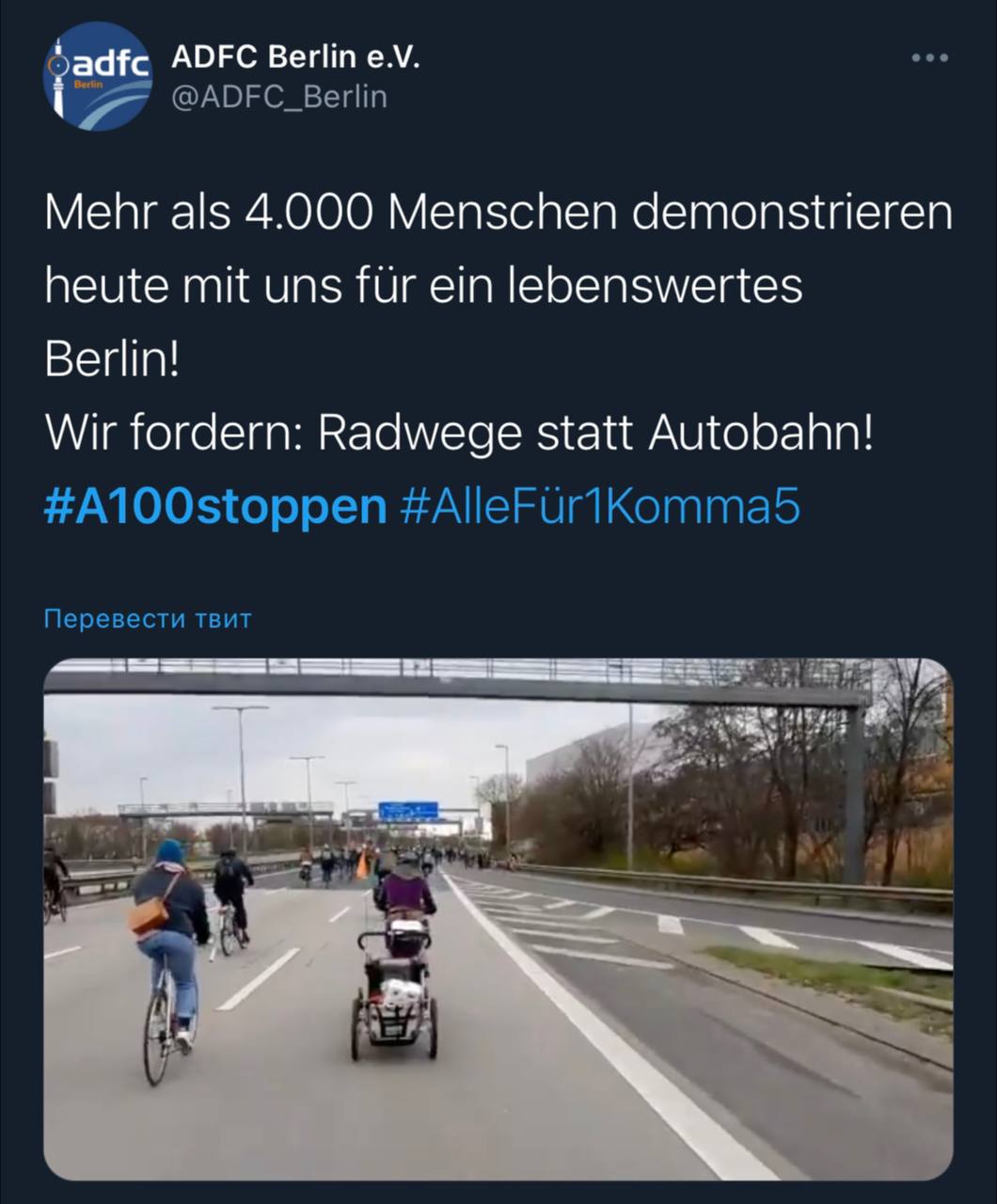Open the #A100stoppen hashtag
Viewport: 997px width, 1204px height.
point(215,506)
